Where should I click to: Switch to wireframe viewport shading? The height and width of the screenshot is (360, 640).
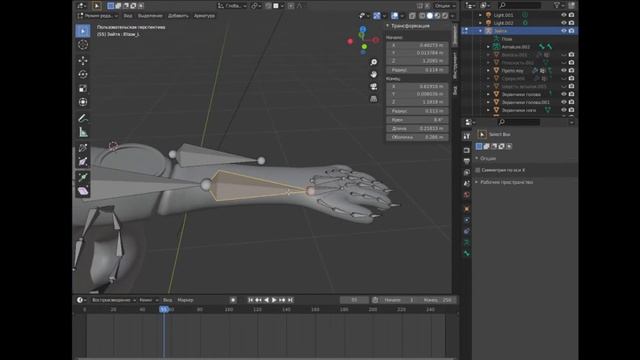[422, 16]
